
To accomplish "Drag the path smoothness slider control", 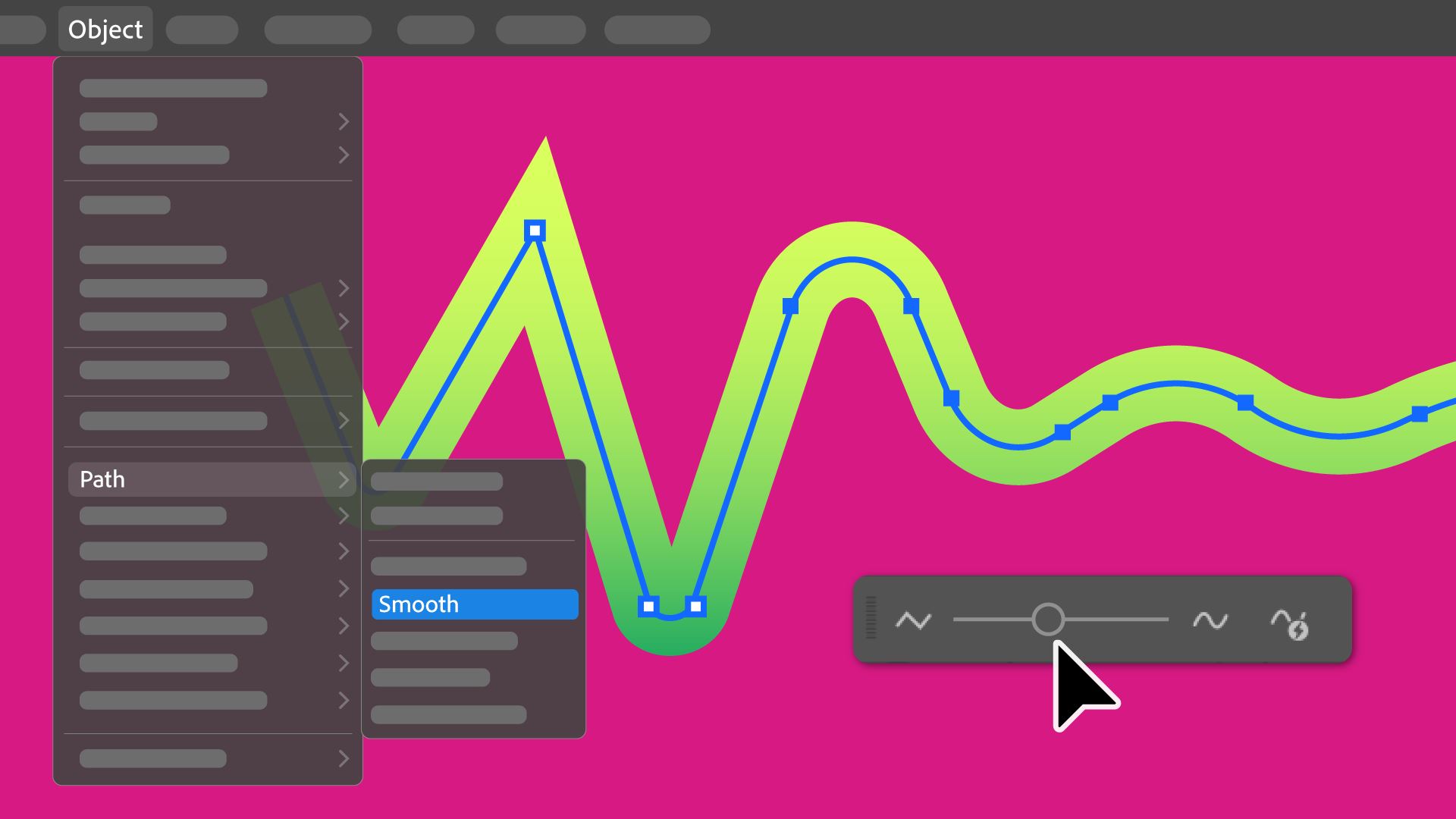I will point(1049,621).
